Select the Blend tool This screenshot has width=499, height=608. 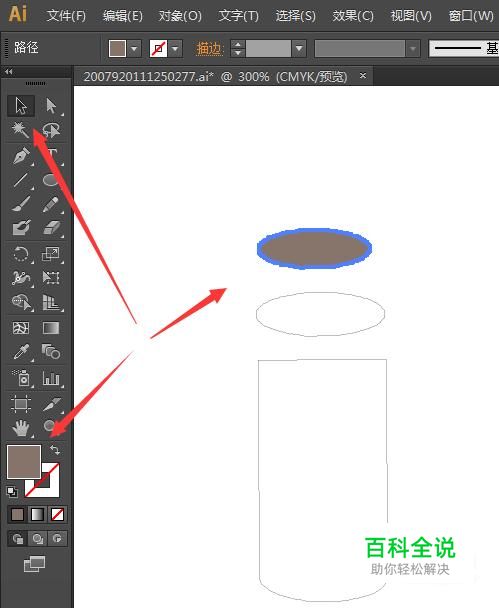51,352
